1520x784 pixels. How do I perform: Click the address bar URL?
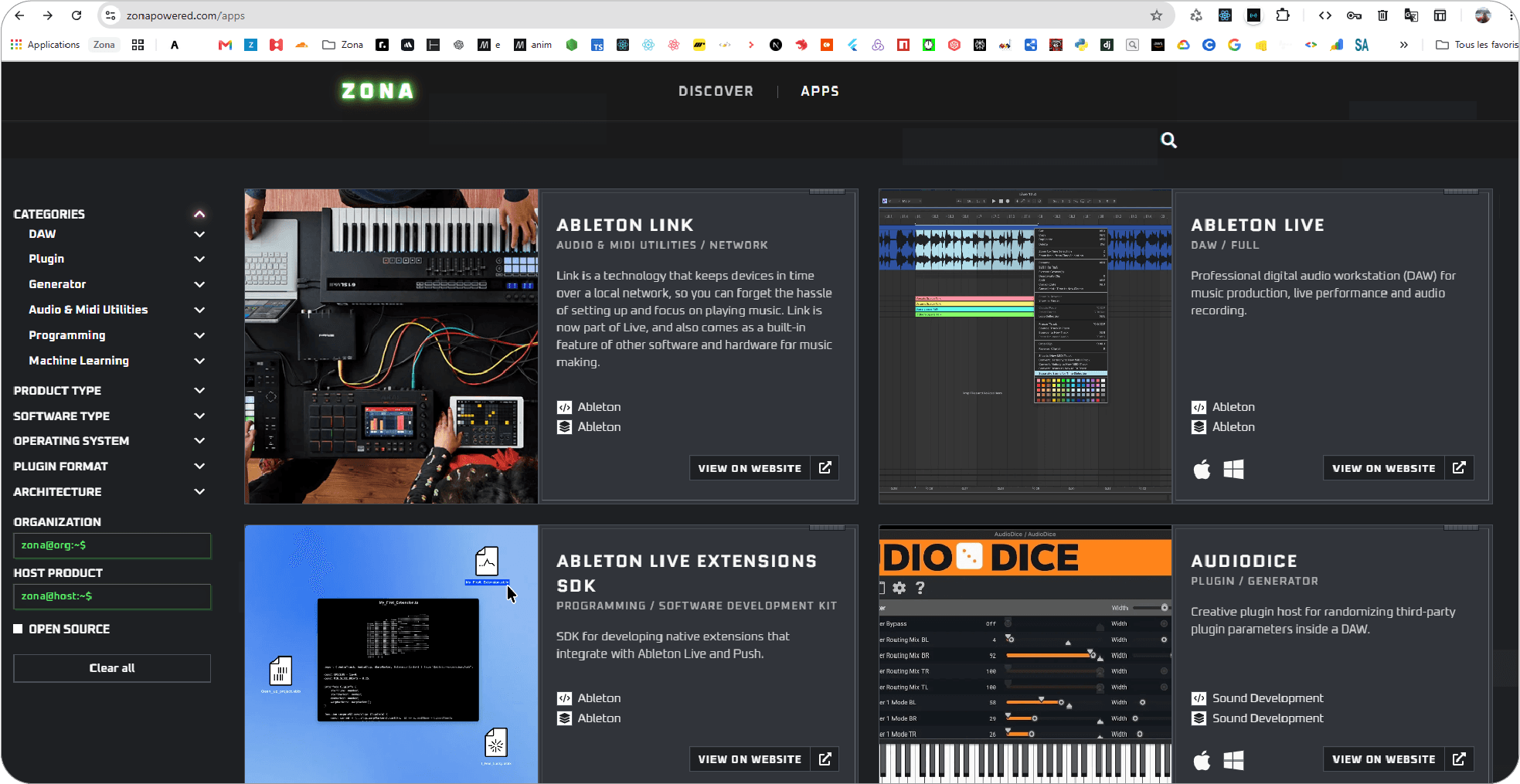pos(185,15)
